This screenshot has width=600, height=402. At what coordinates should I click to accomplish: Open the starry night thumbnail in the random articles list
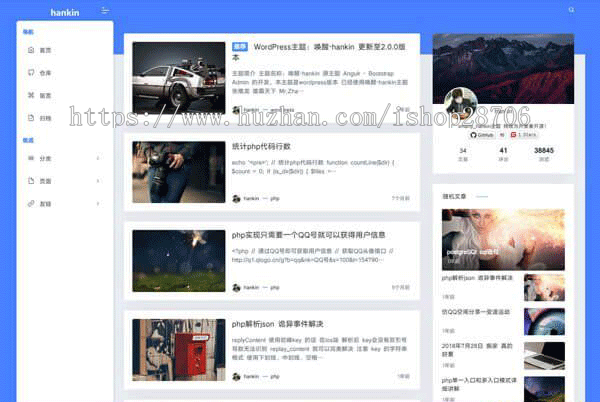click(x=544, y=389)
